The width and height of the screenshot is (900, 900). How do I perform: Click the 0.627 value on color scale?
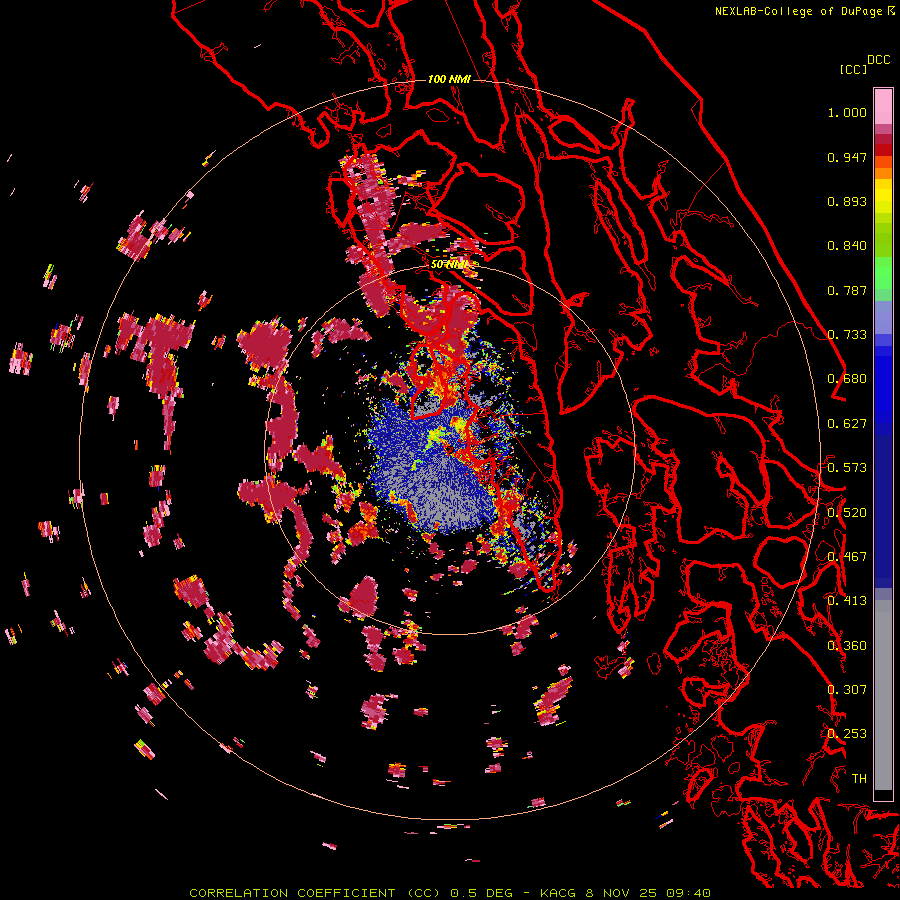tap(847, 424)
